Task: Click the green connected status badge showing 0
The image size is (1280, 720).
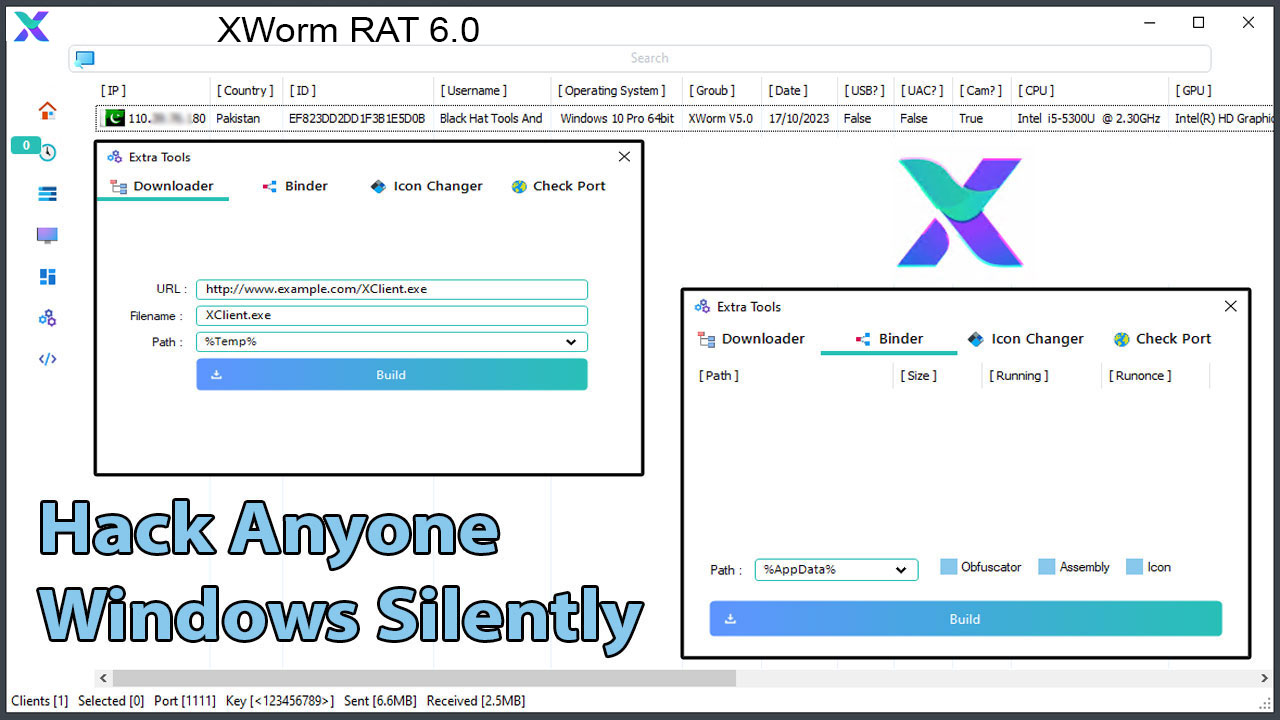Action: [x=26, y=145]
